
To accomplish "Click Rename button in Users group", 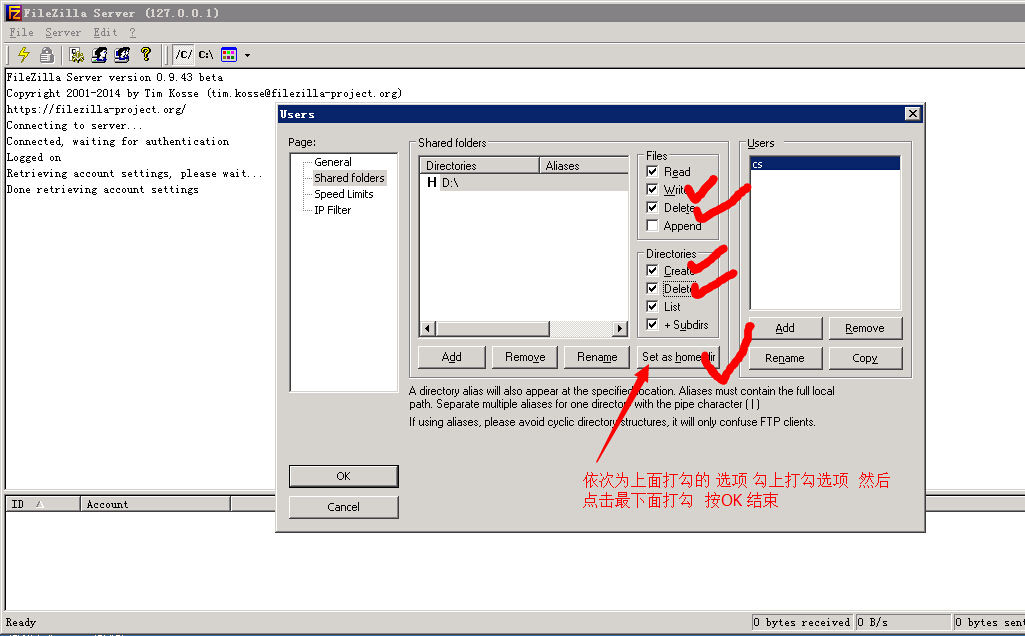I will click(x=785, y=358).
